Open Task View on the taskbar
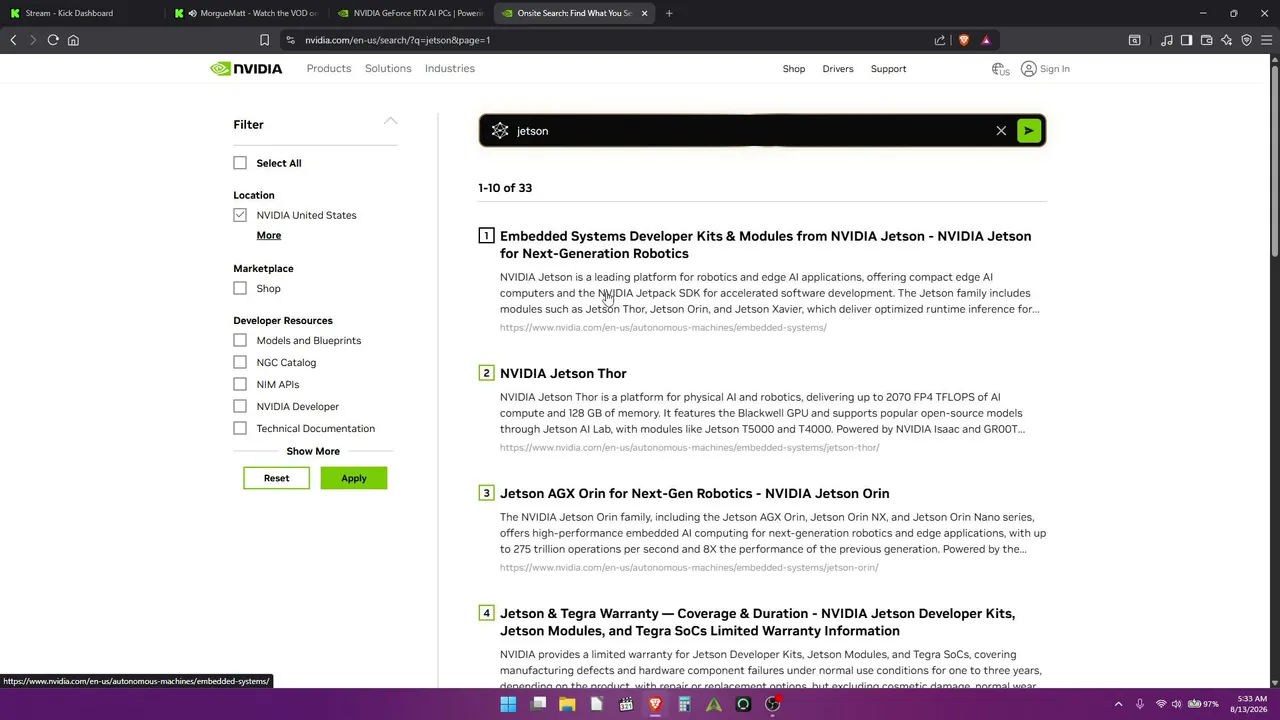 click(x=538, y=704)
